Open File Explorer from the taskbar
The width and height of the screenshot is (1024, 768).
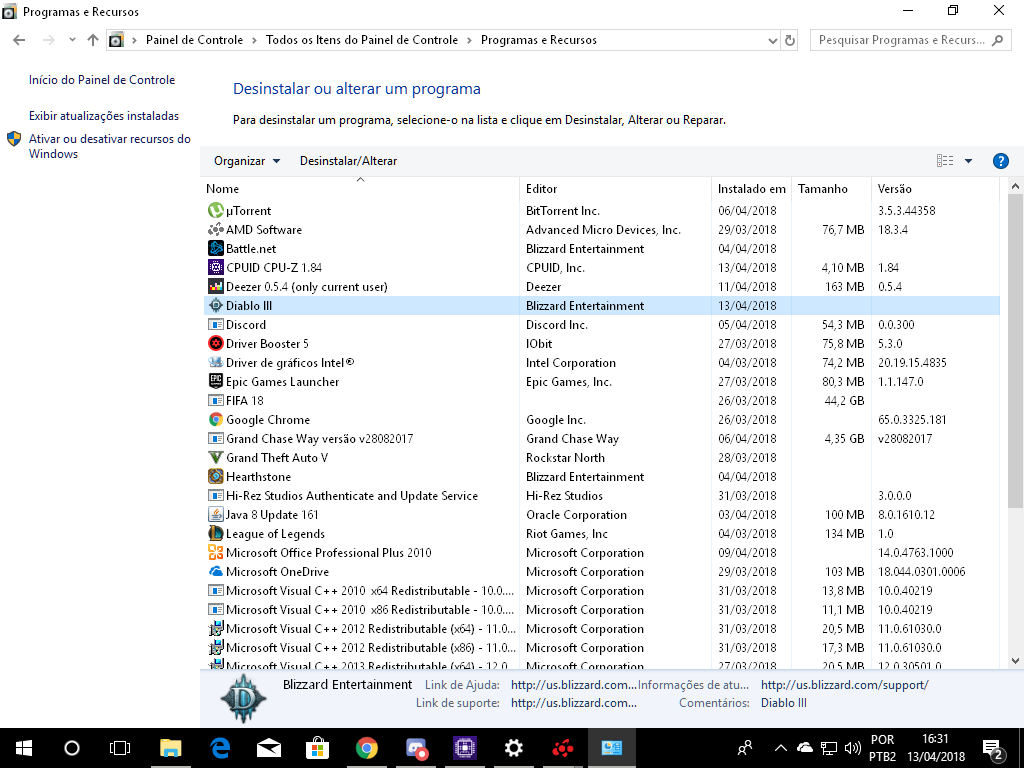[170, 748]
